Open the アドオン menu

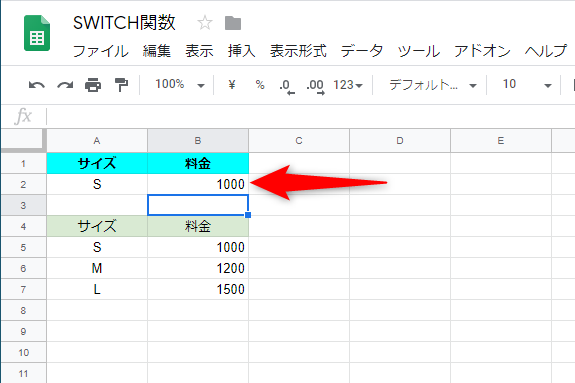point(482,51)
